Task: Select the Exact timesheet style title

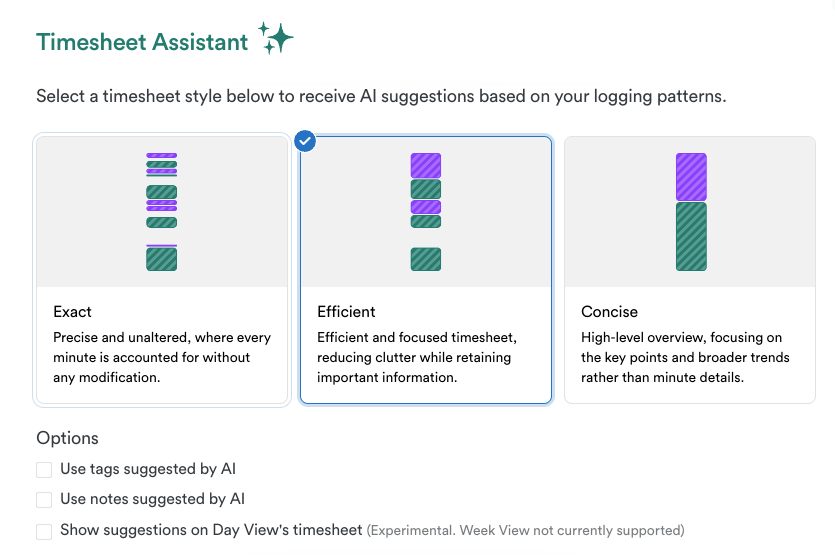Action: (x=73, y=312)
